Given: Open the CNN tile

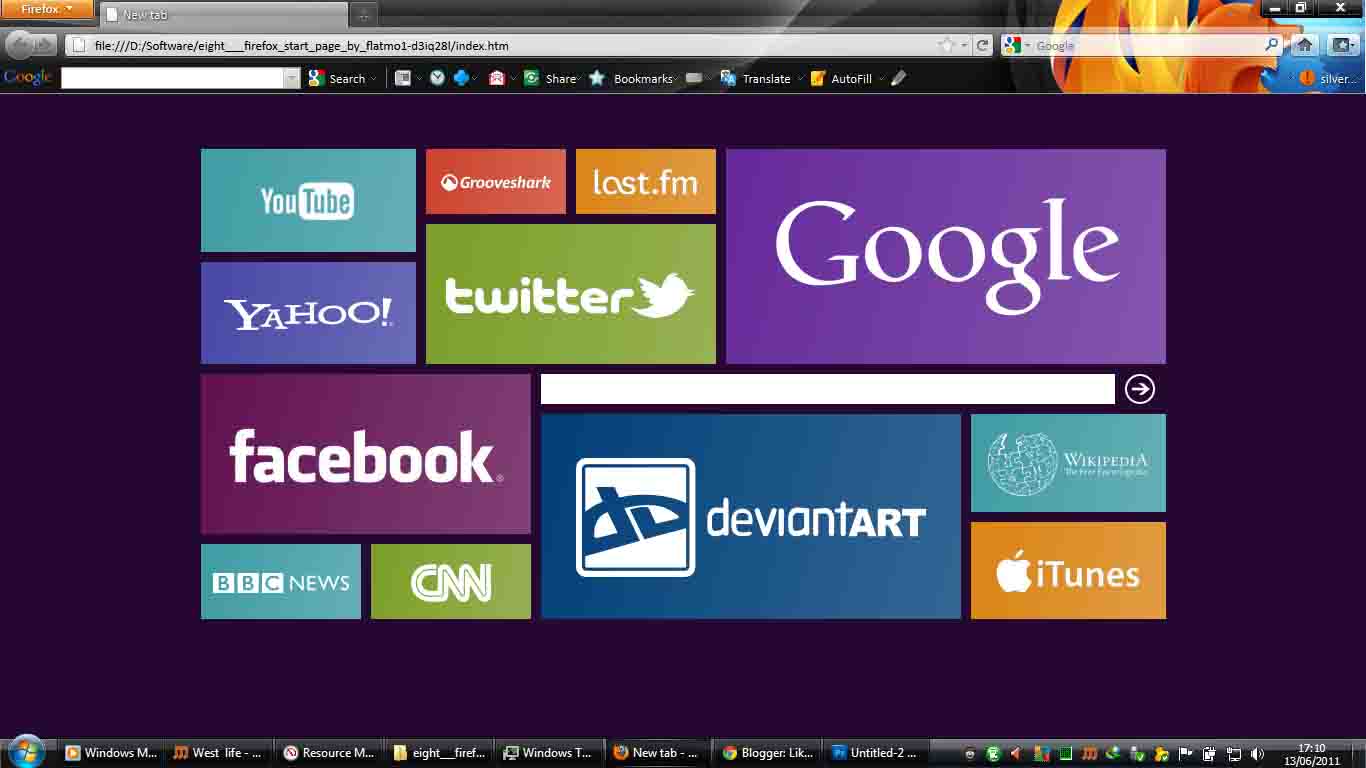Looking at the screenshot, I should point(451,581).
